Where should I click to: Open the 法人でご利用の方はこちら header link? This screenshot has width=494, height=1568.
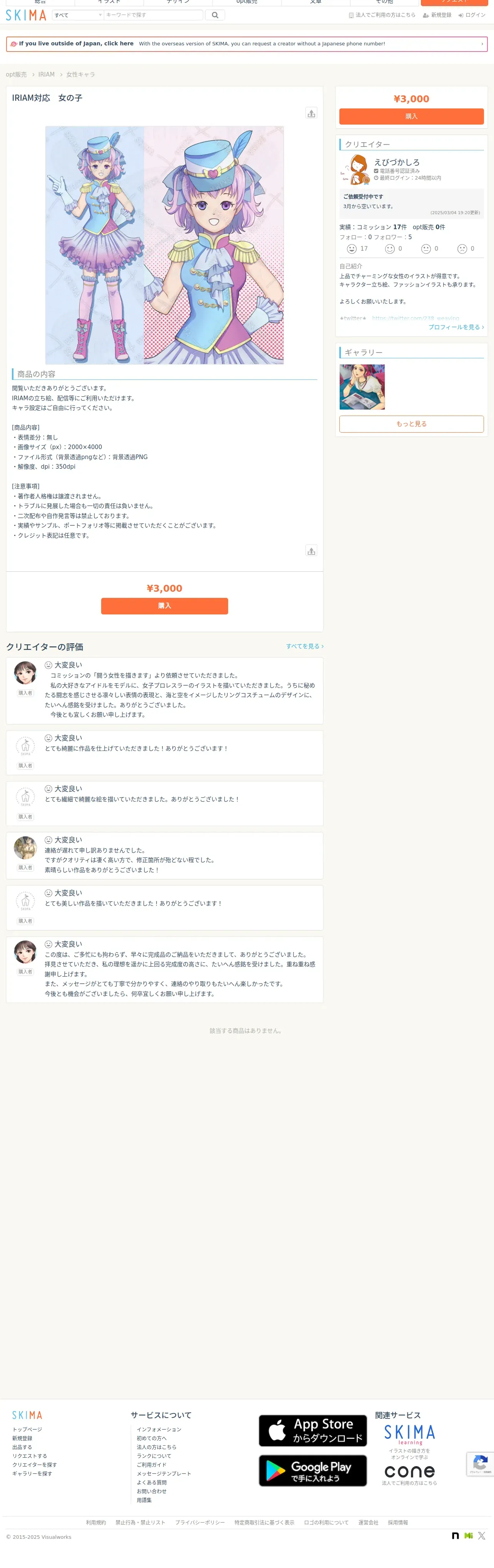pos(382,15)
